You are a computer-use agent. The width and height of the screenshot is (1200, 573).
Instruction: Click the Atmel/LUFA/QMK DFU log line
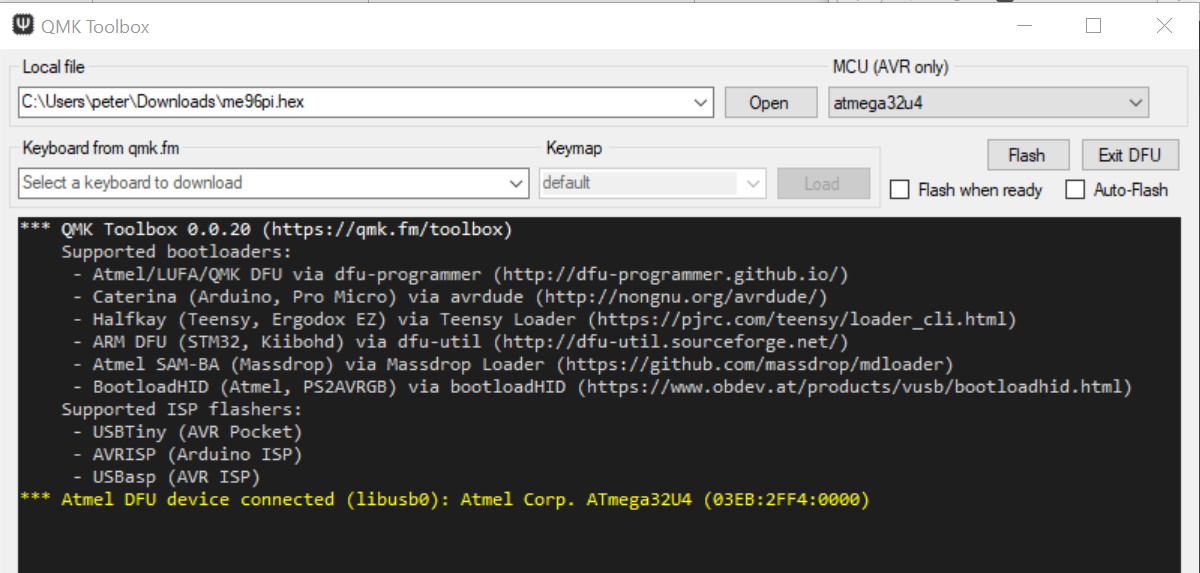tap(461, 274)
